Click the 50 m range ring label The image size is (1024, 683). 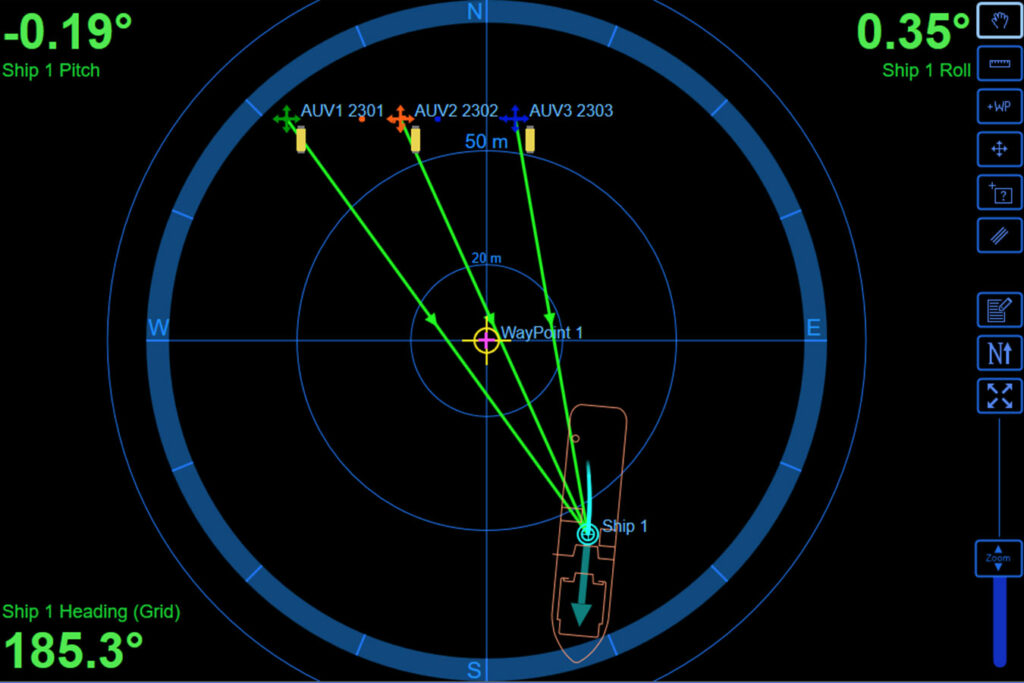pos(486,142)
